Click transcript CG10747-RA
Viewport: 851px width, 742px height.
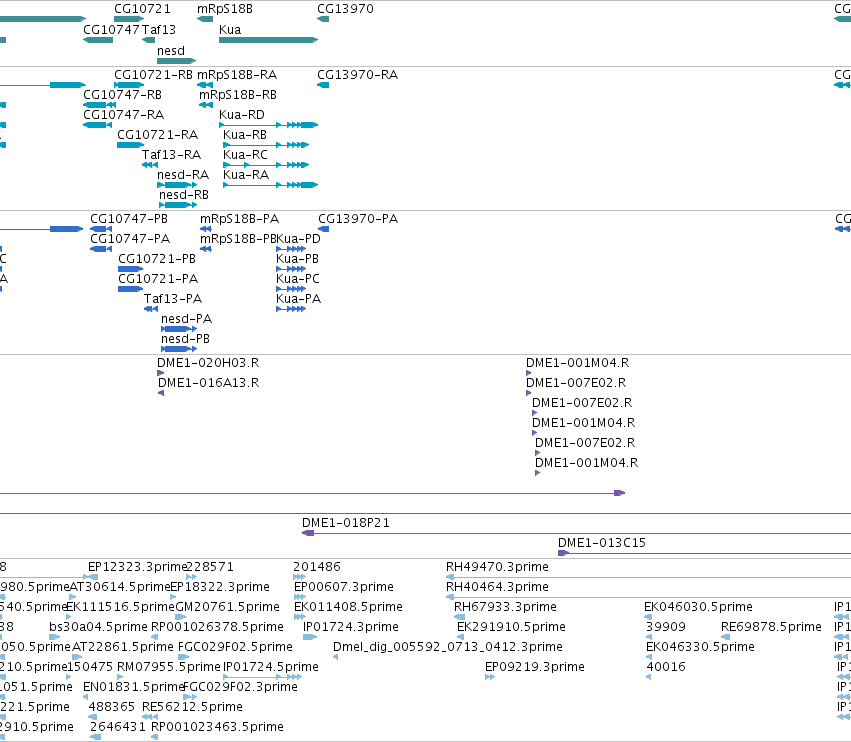97,125
